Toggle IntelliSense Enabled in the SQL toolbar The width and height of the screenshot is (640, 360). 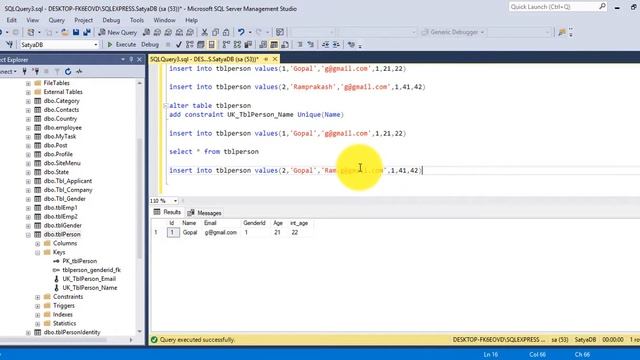[211, 44]
